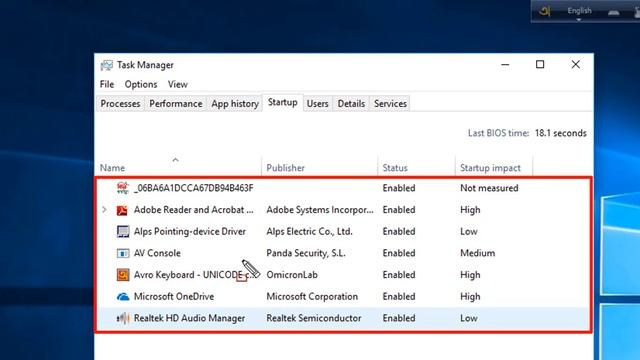Click the 18.1 seconds BIOS time value
The width and height of the screenshot is (640, 360).
pos(560,133)
